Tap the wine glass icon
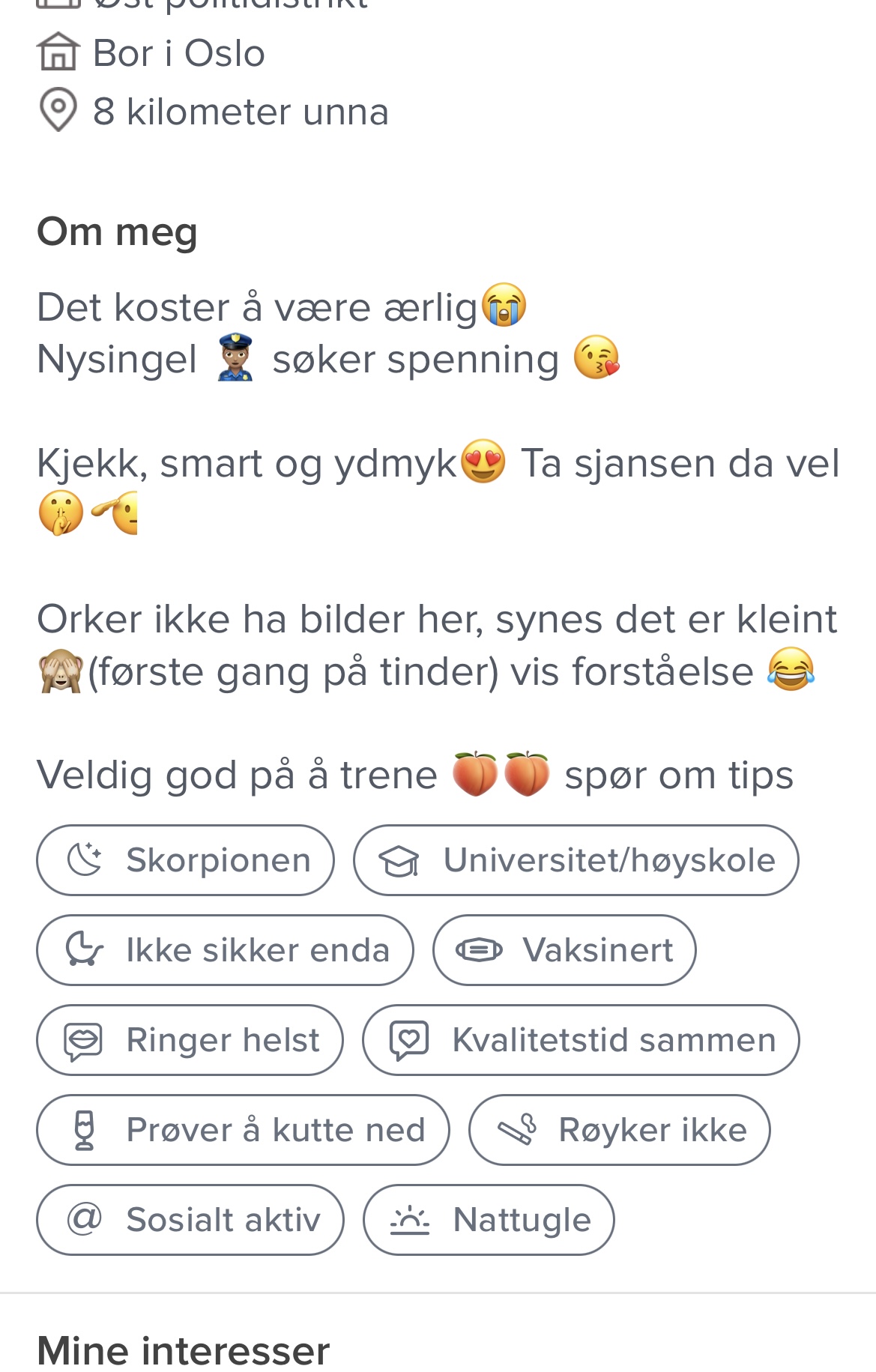Viewport: 876px width, 1372px height. tap(85, 1130)
